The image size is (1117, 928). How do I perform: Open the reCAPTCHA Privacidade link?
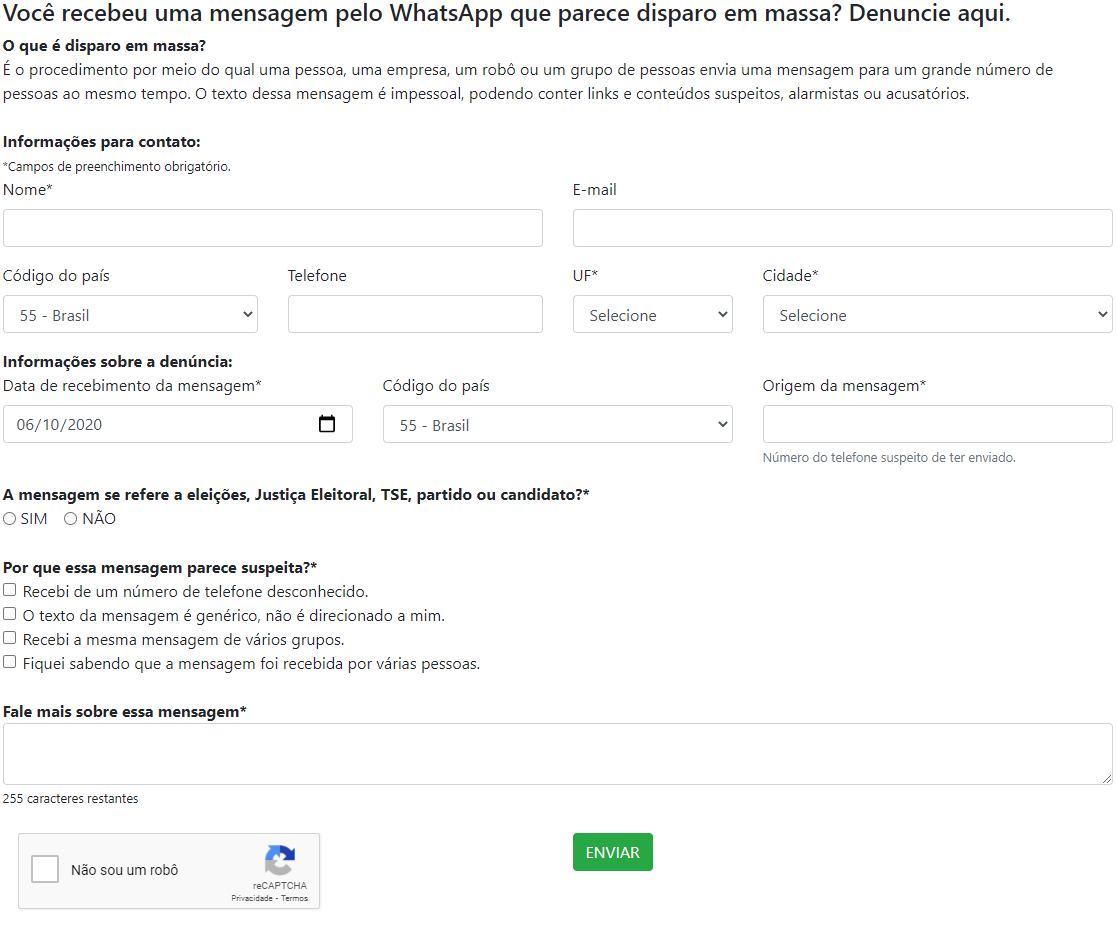click(252, 898)
